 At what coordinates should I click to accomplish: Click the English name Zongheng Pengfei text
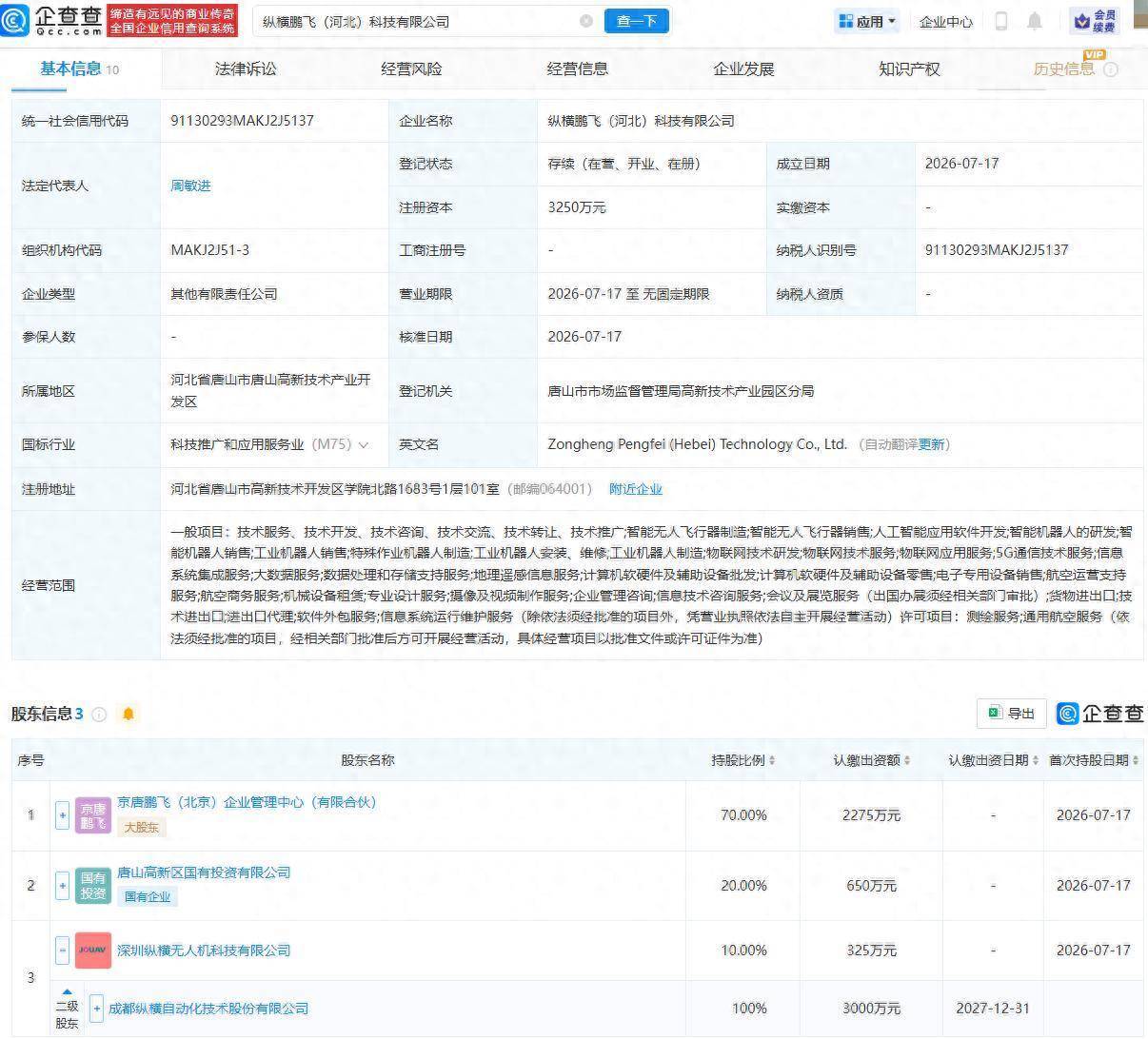(x=697, y=444)
